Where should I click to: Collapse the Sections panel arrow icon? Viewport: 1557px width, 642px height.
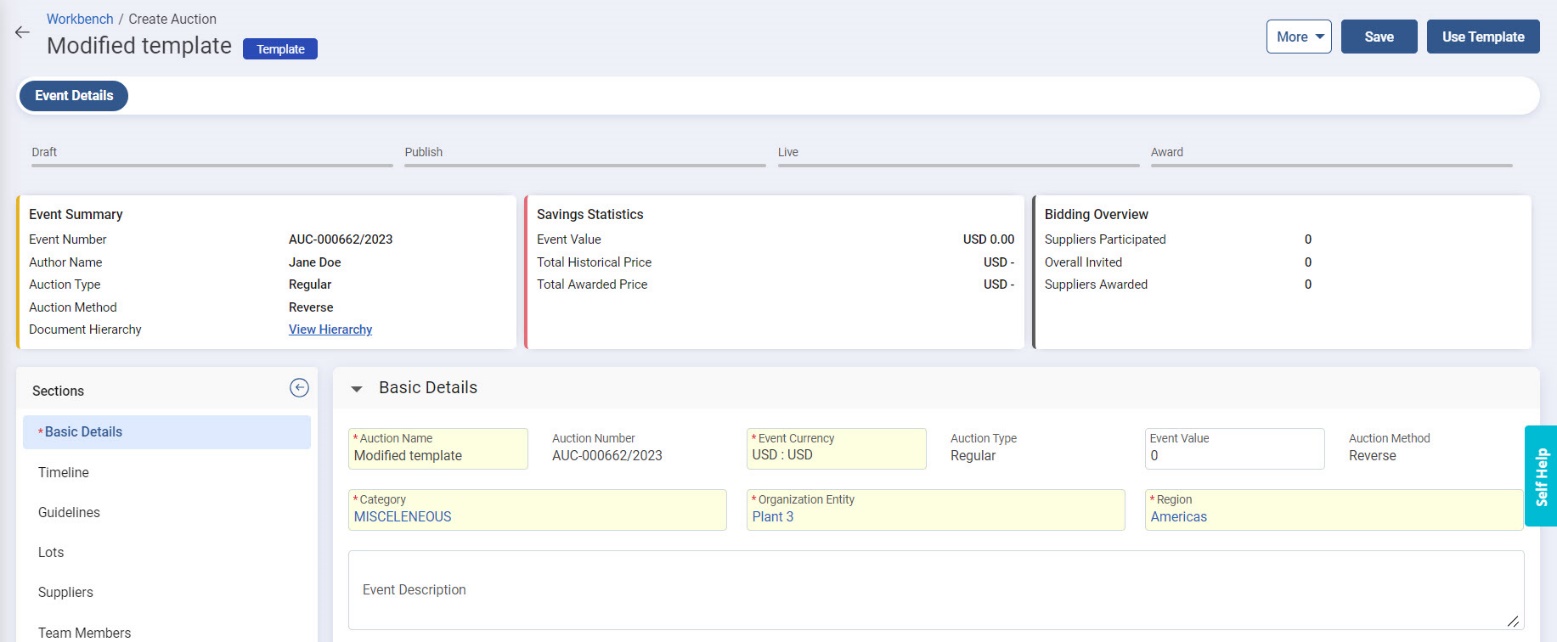coord(299,389)
